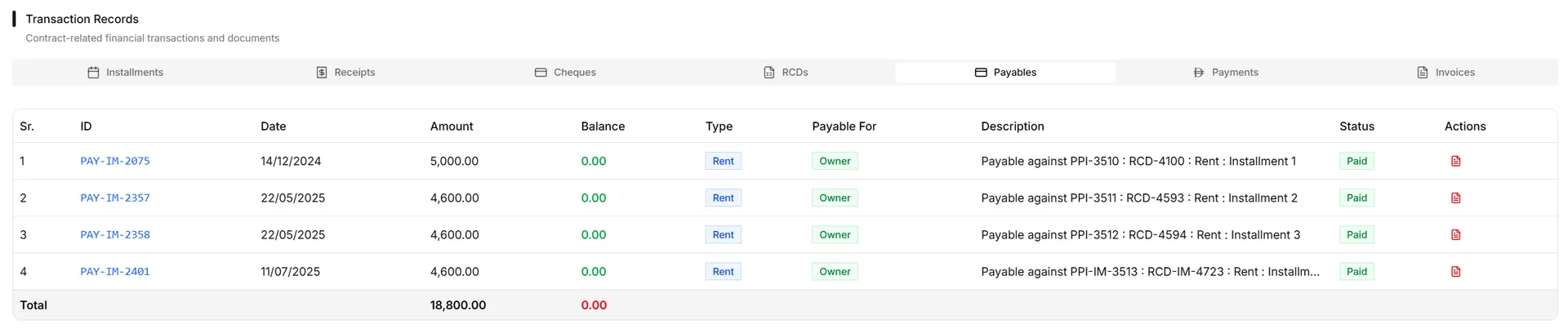Open payable link PAY-IM-2075
This screenshot has width=1568, height=329.
click(115, 161)
